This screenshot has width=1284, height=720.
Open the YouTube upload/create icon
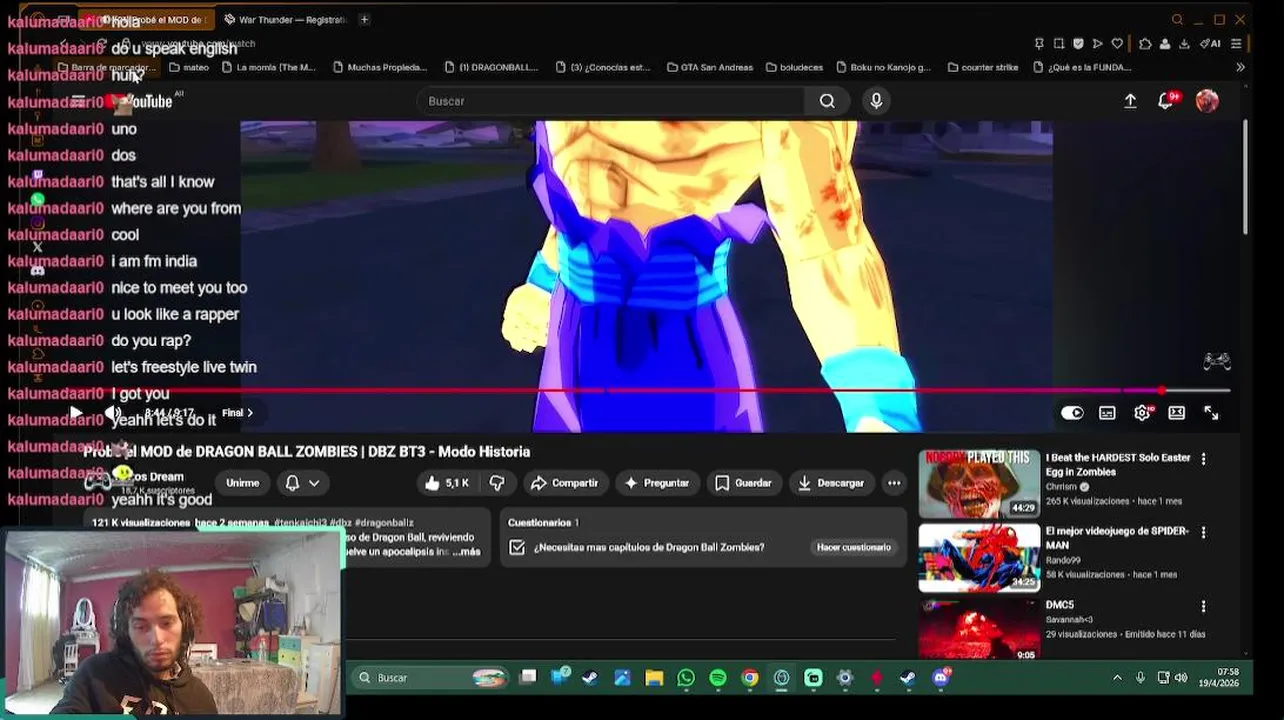pyautogui.click(x=1130, y=101)
